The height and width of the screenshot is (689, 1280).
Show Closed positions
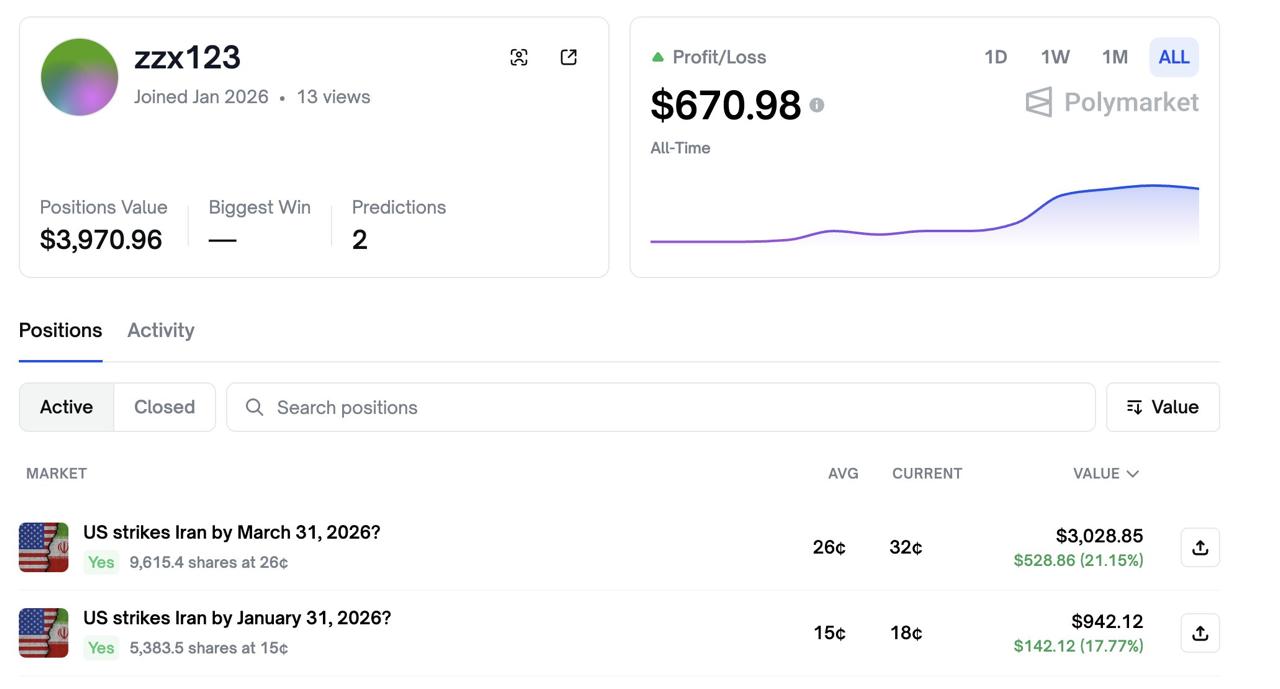[x=164, y=407]
